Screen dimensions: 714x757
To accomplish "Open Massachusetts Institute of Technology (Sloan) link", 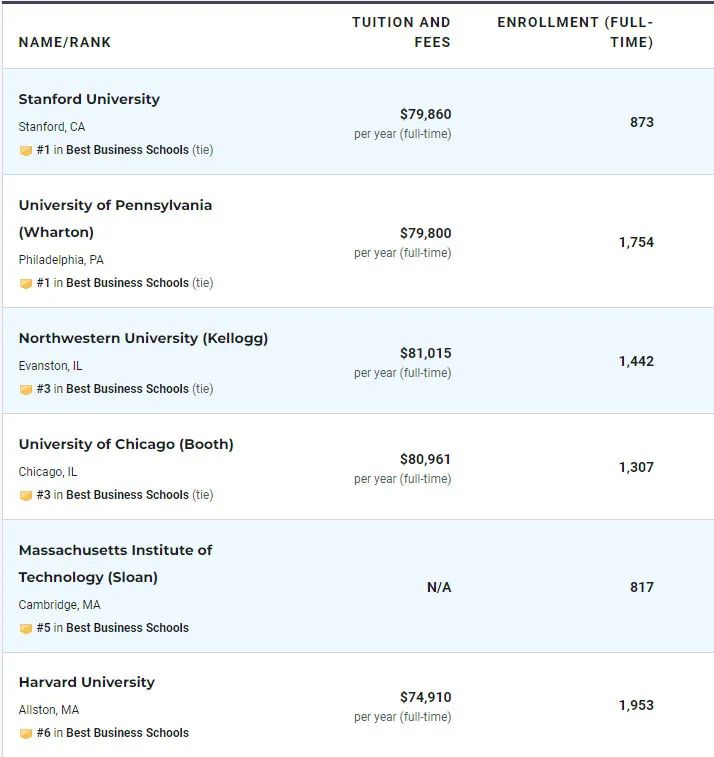I will pos(115,563).
